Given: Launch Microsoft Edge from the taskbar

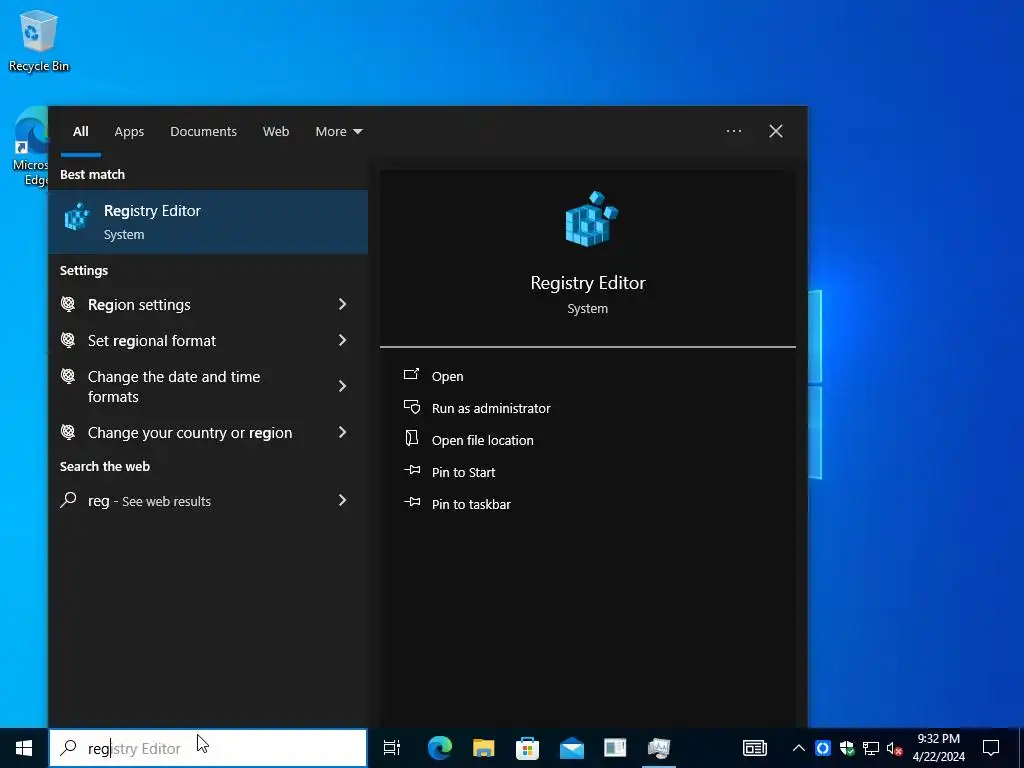Looking at the screenshot, I should (x=440, y=748).
